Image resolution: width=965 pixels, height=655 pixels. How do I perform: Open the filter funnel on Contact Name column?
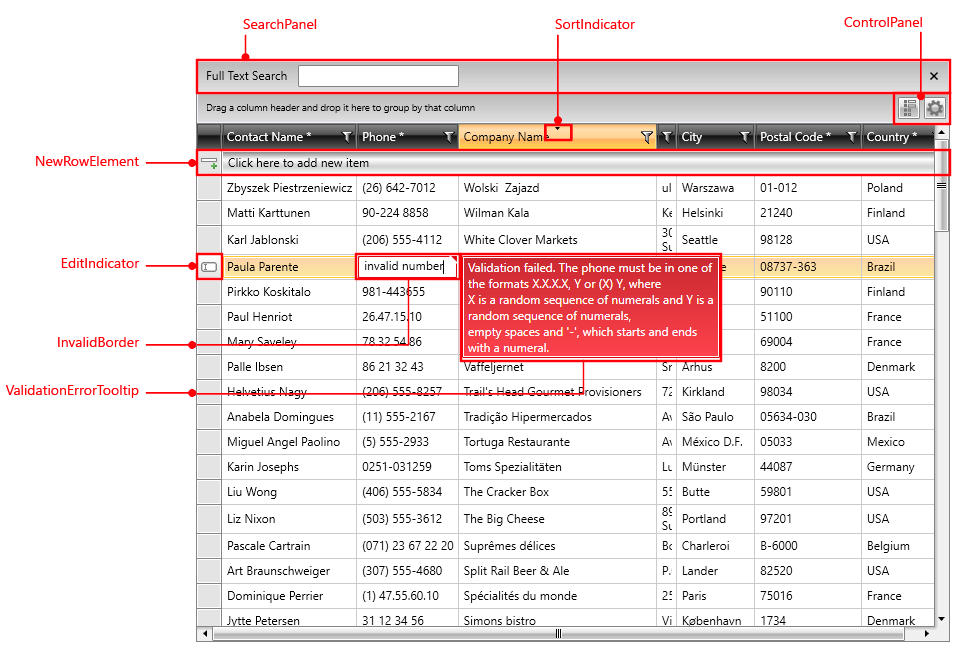pyautogui.click(x=346, y=136)
